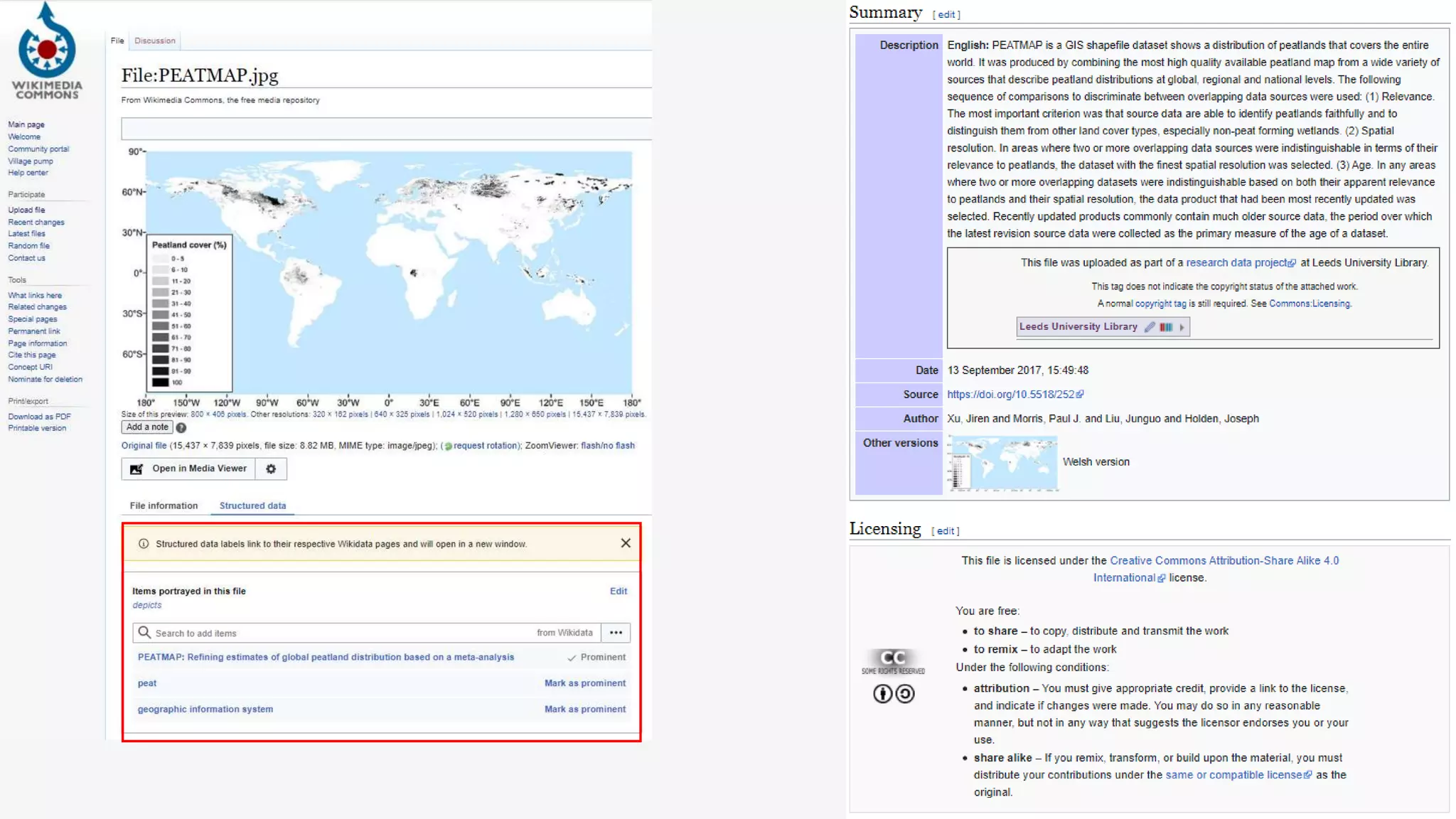
Task: Click the Creative Commons 'Some Rights Reserved' logo
Action: coord(893,661)
